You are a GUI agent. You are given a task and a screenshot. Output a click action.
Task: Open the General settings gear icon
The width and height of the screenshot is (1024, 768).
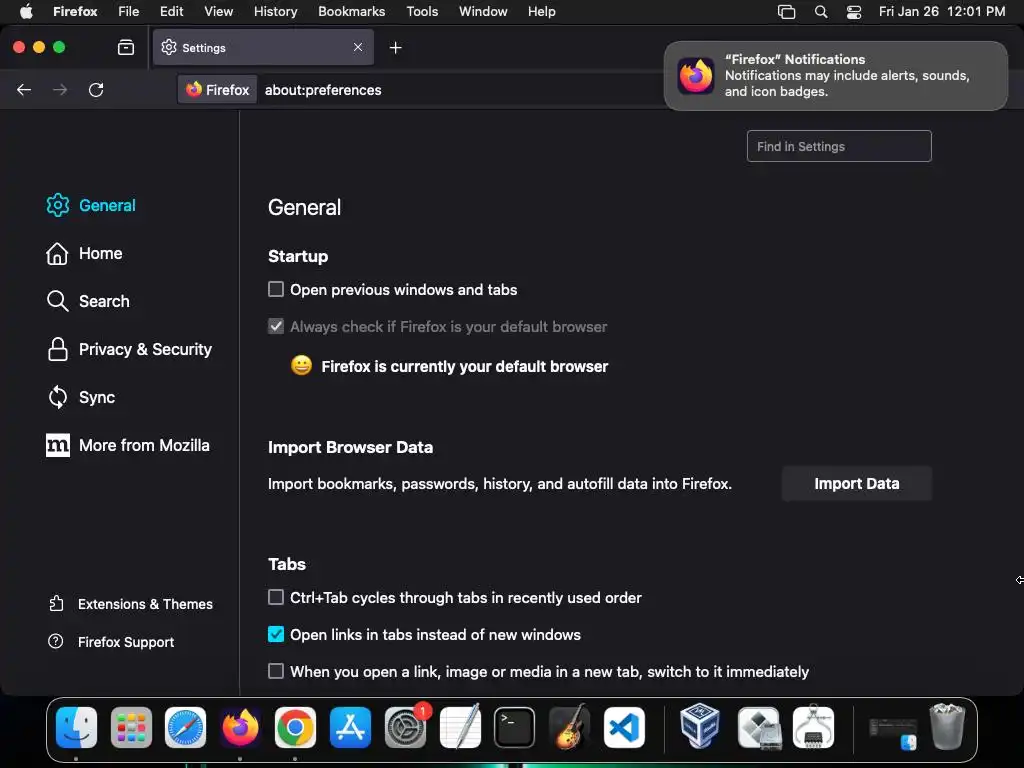pos(57,205)
